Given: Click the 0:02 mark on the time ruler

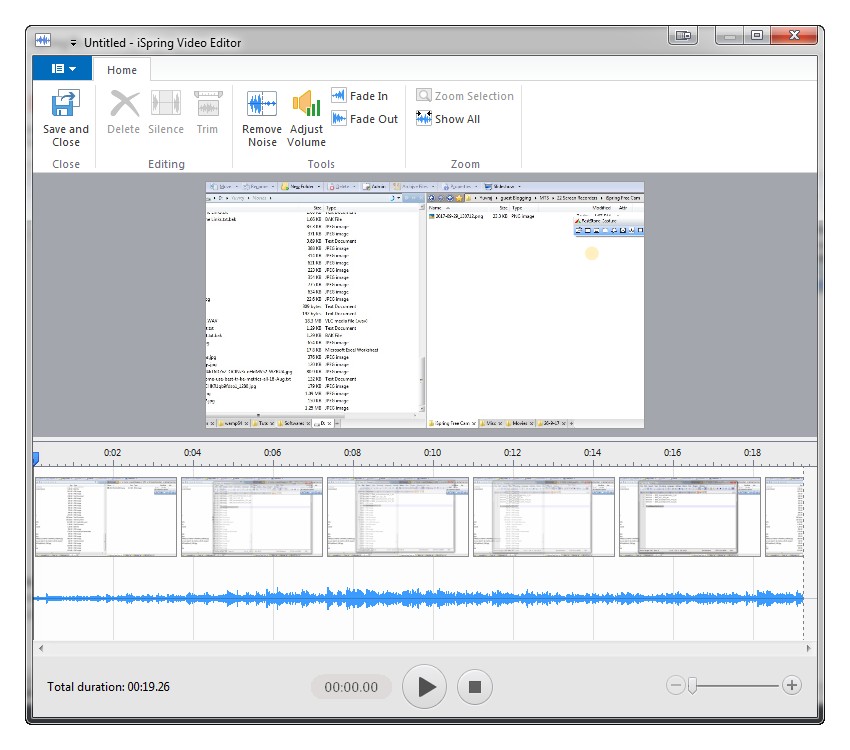Looking at the screenshot, I should [x=113, y=452].
